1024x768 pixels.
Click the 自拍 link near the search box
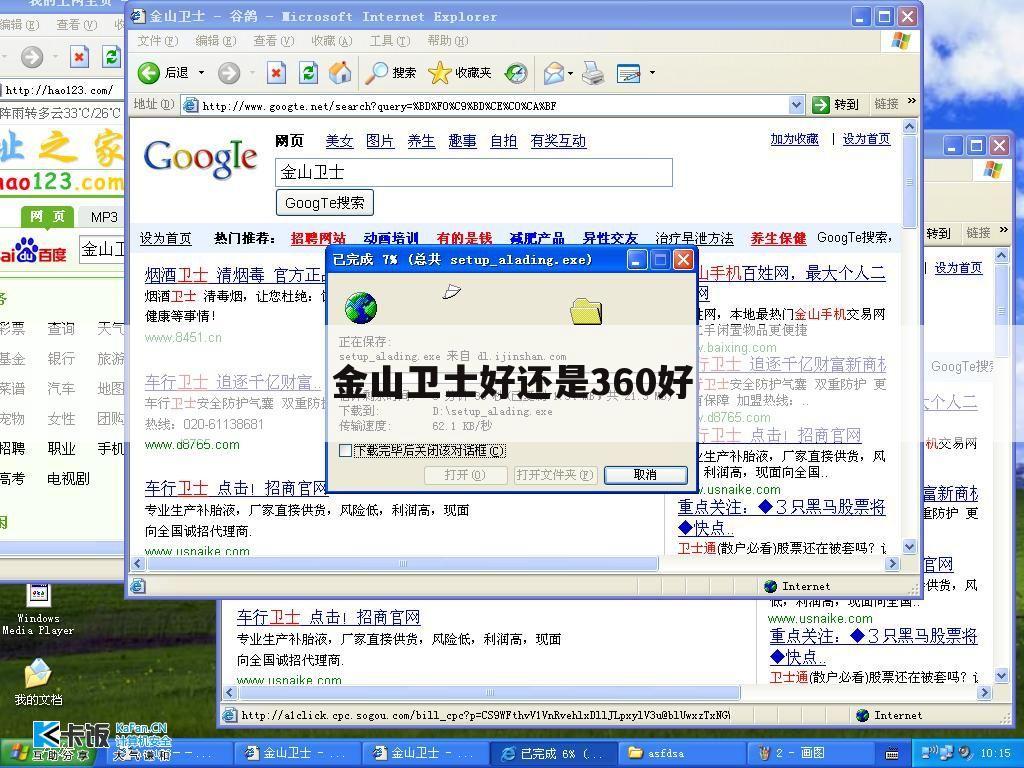[x=504, y=140]
